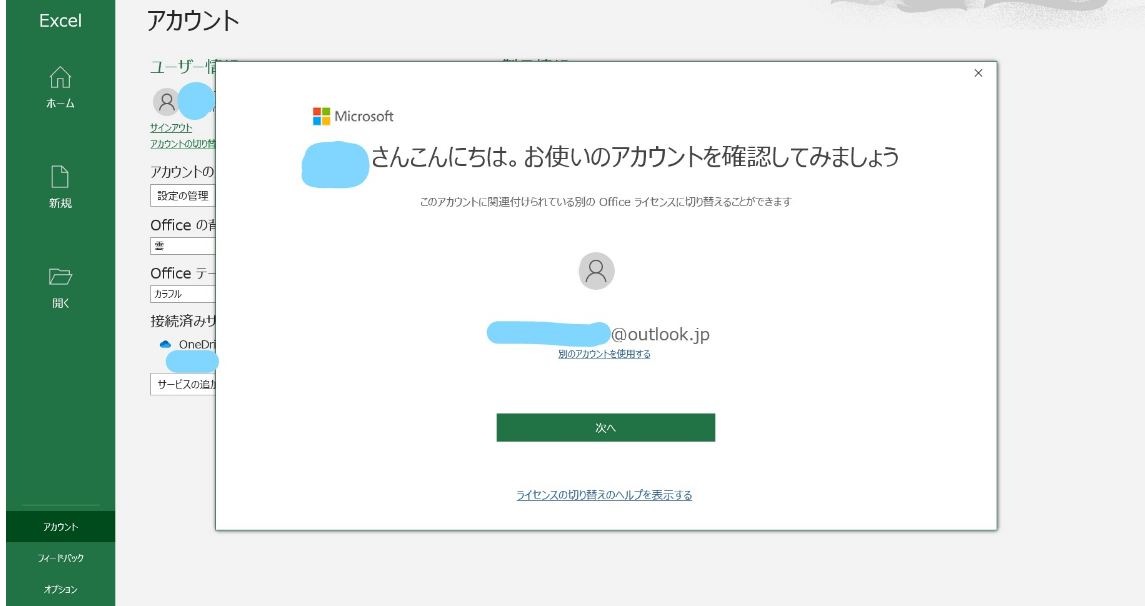Click the サービスの追加 button
Image resolution: width=1145 pixels, height=606 pixels.
[x=183, y=384]
